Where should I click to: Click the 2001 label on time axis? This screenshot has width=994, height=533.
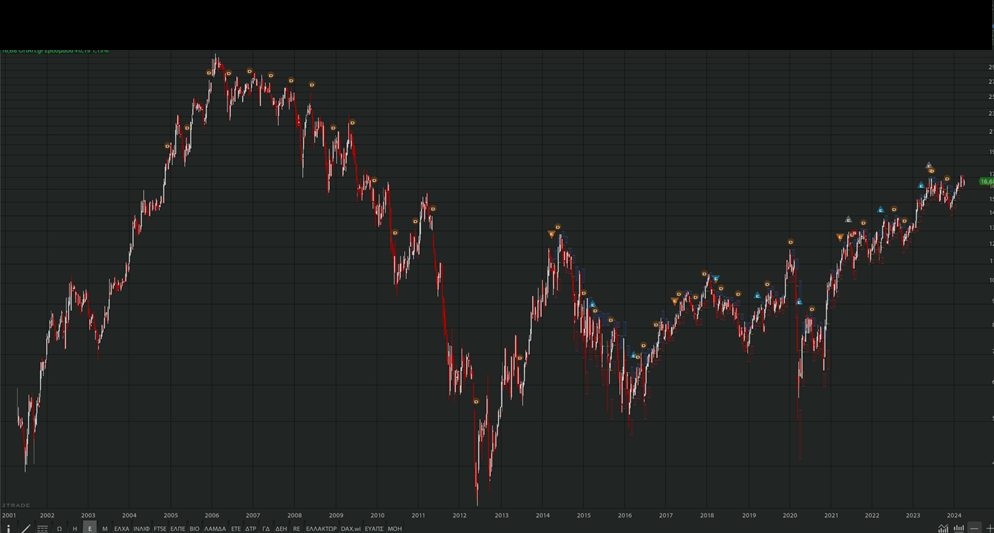tap(9, 515)
